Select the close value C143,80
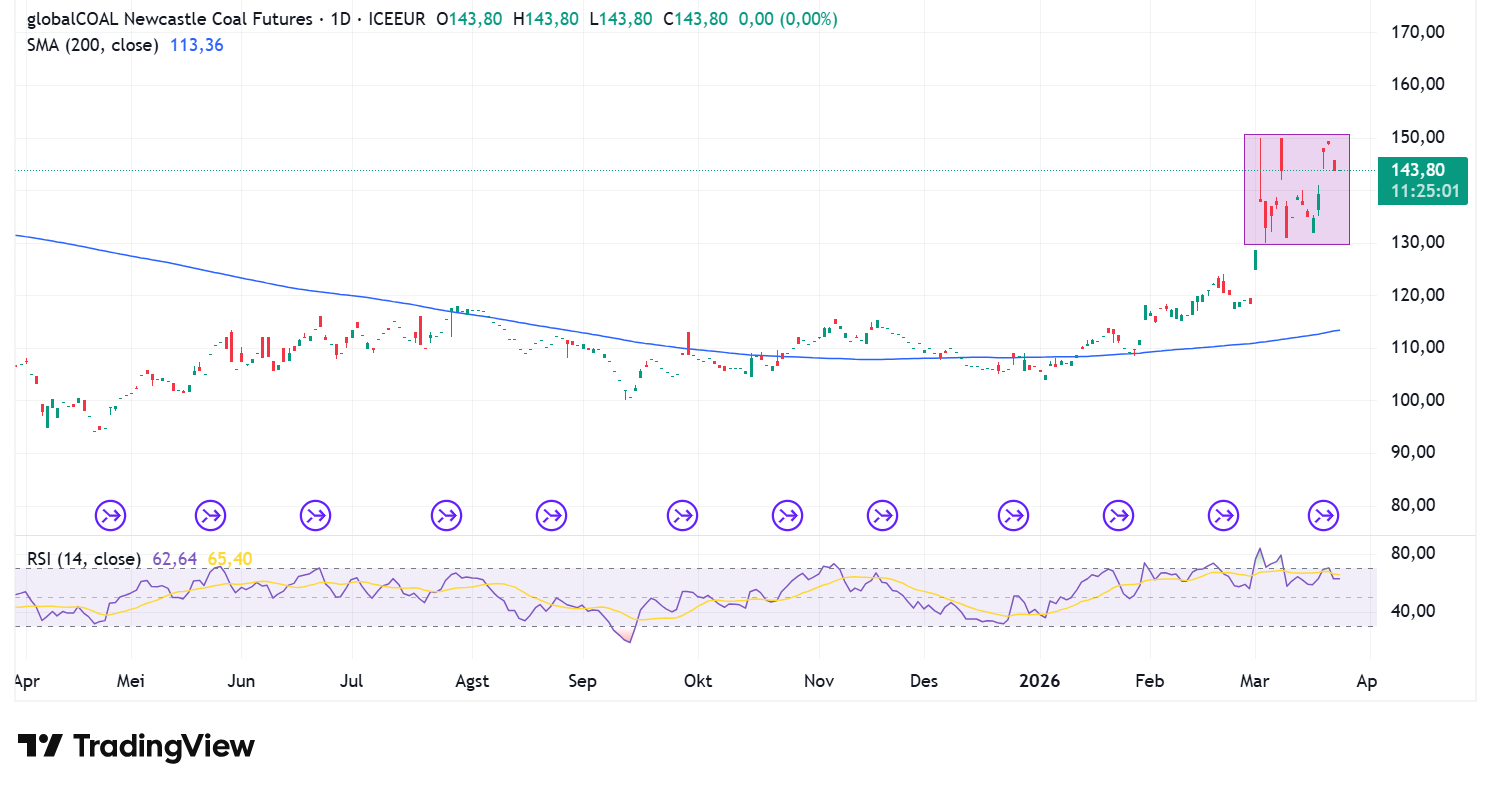Image resolution: width=1491 pixels, height=791 pixels. pyautogui.click(x=694, y=20)
